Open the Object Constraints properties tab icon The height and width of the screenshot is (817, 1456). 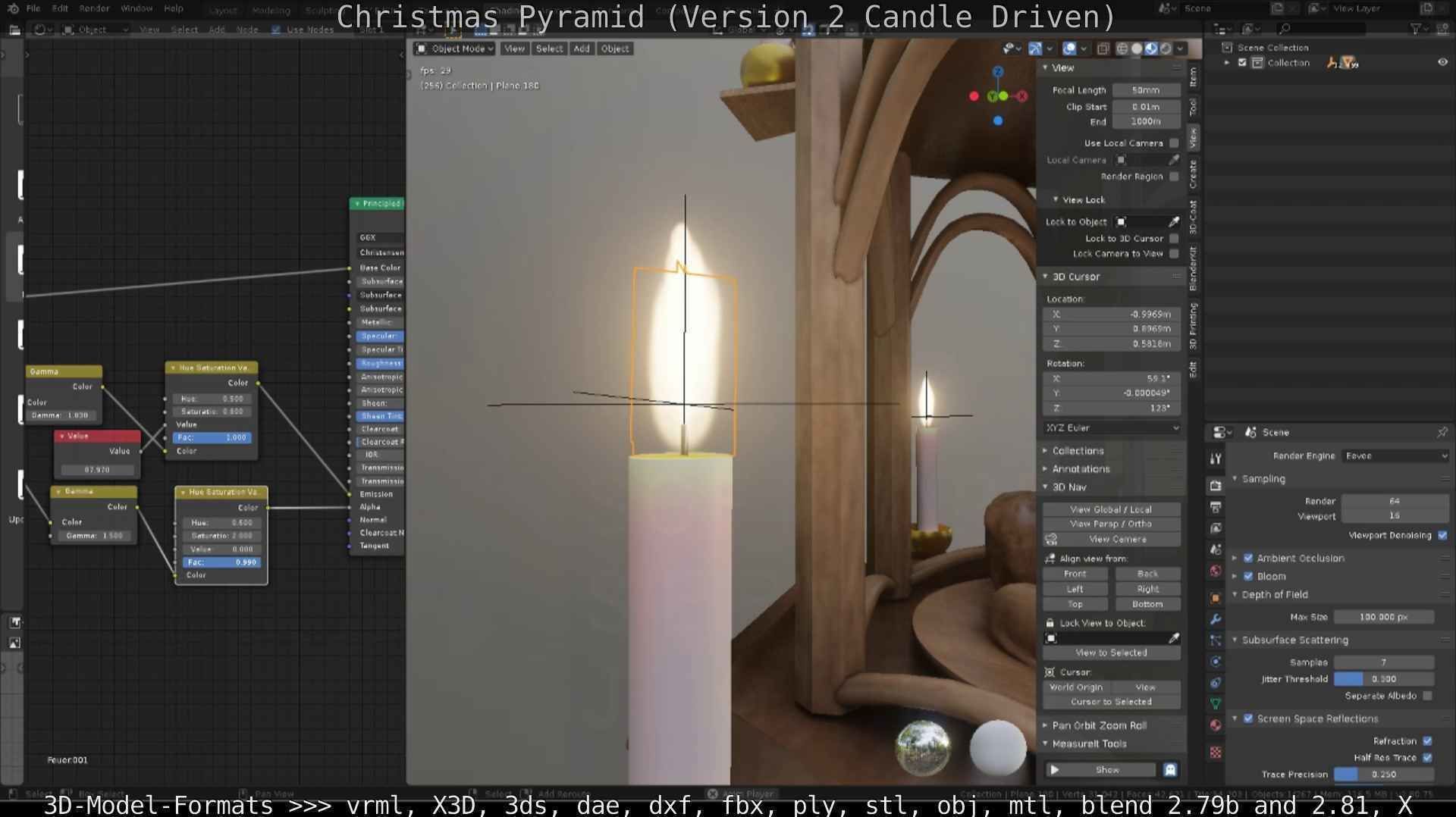click(x=1216, y=683)
